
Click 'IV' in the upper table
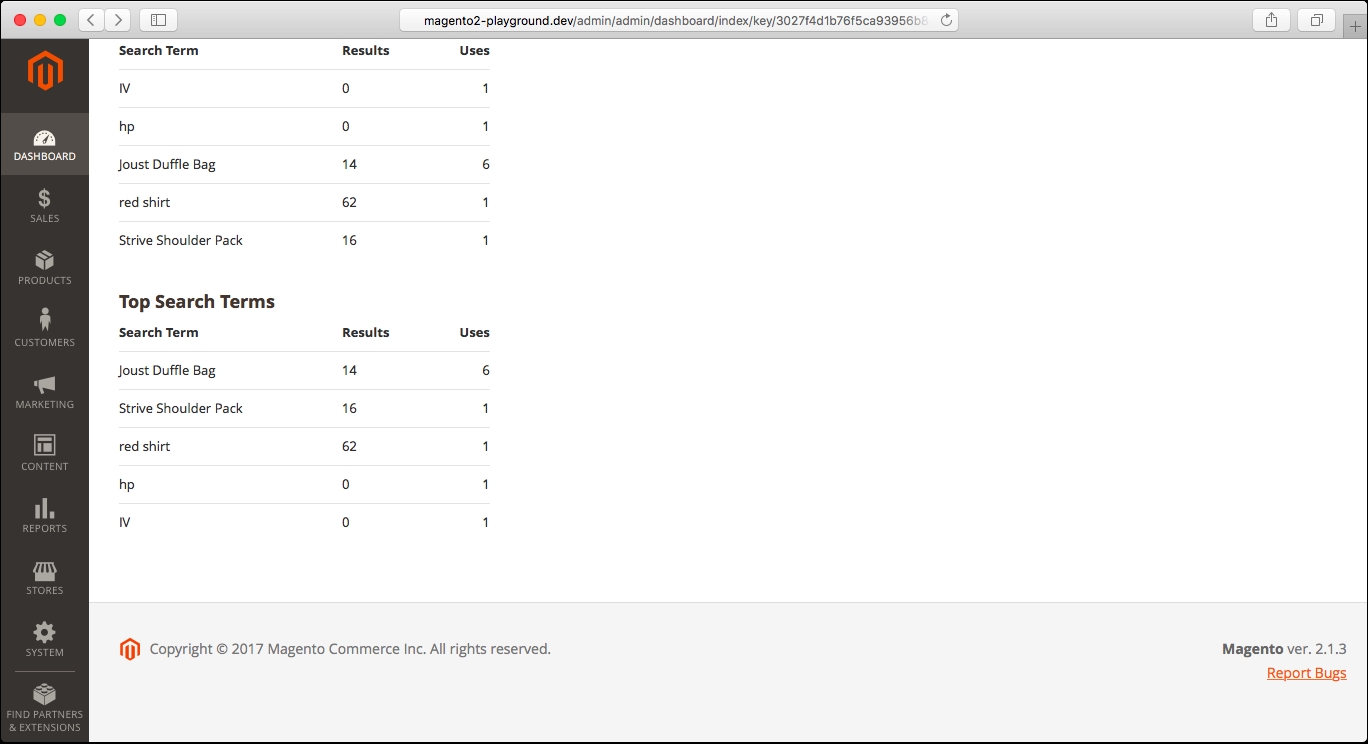coord(125,88)
